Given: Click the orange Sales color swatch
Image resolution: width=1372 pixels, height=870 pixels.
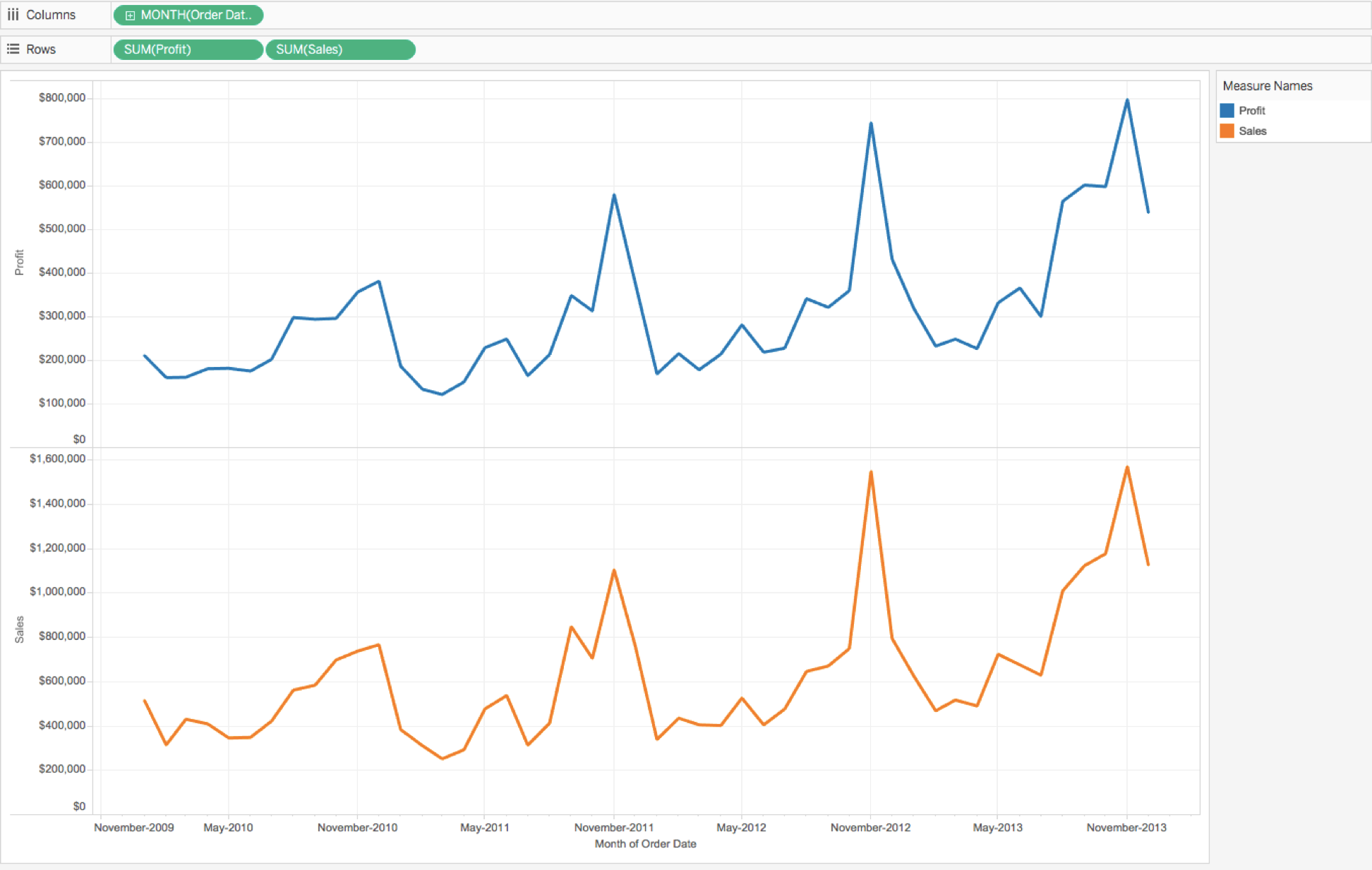Looking at the screenshot, I should pyautogui.click(x=1227, y=131).
